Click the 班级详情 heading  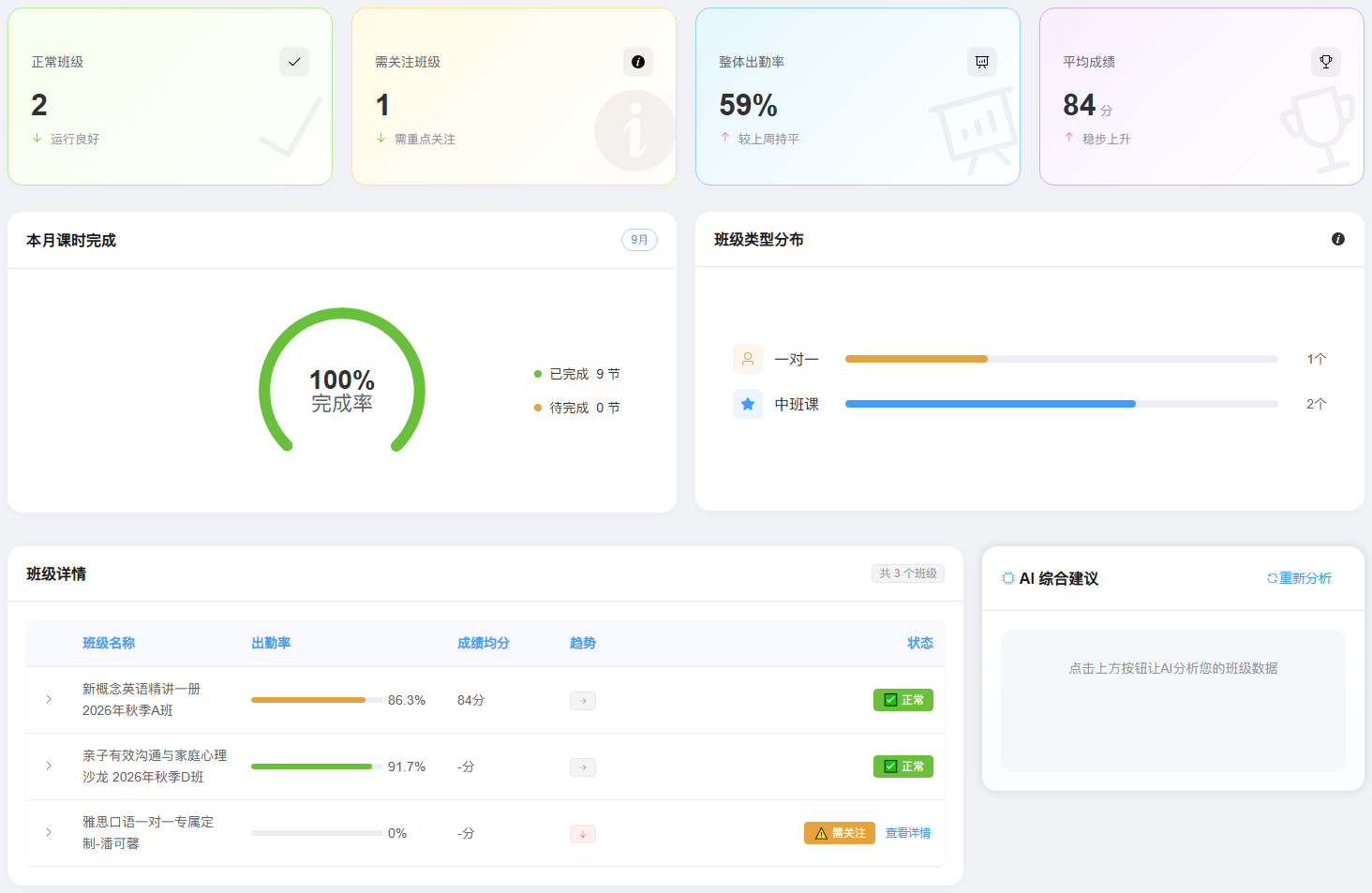[56, 574]
